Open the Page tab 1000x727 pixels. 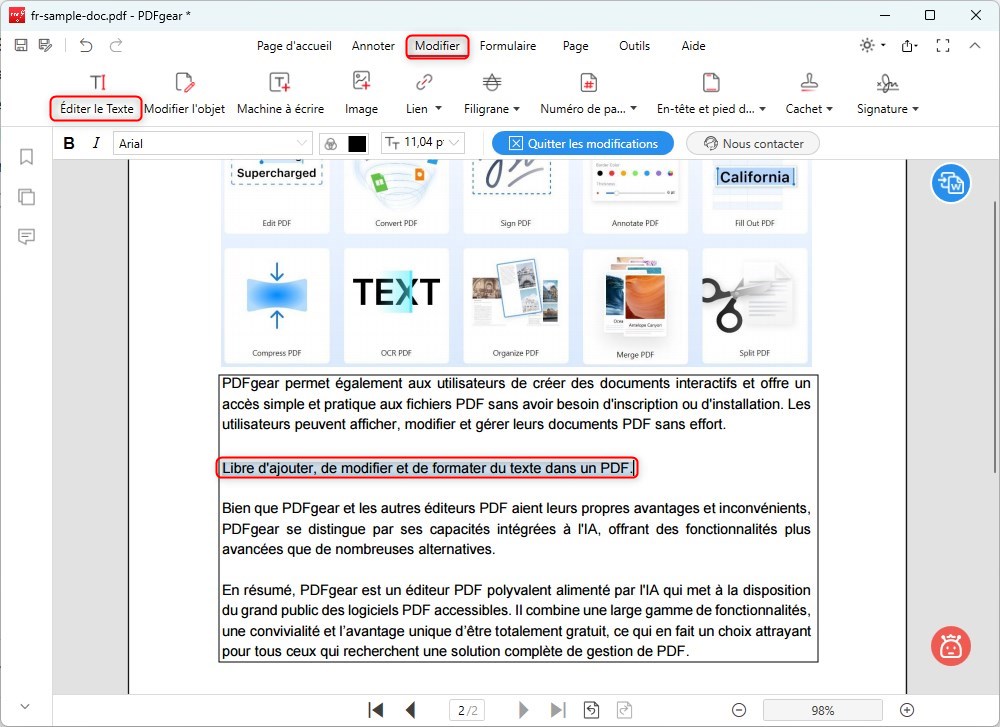pos(575,46)
